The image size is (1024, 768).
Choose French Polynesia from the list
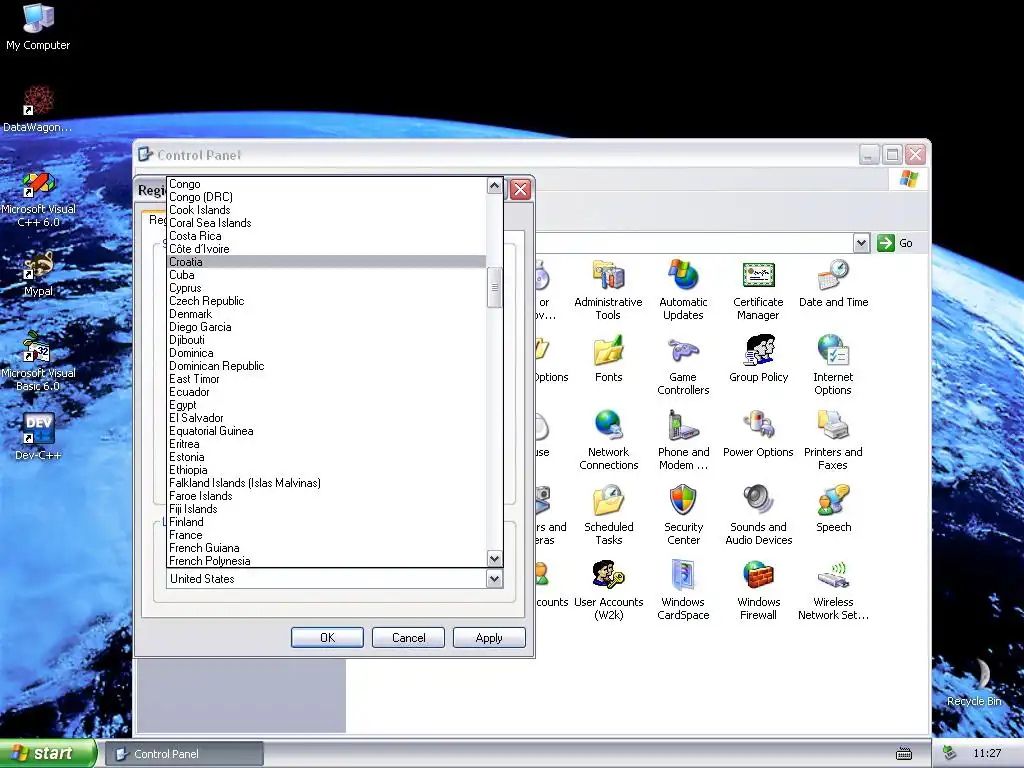(327, 561)
